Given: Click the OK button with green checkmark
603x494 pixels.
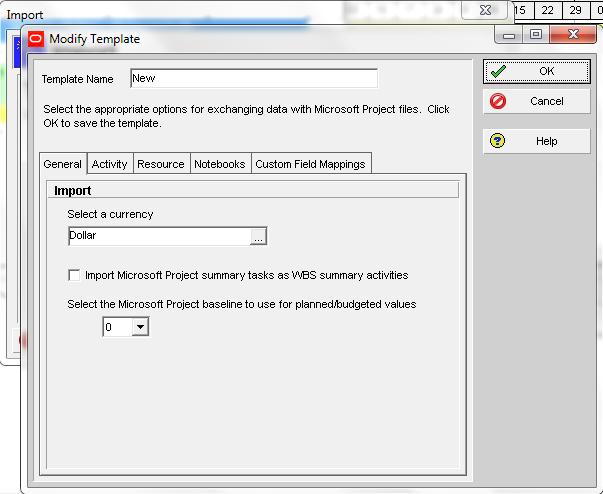Looking at the screenshot, I should point(536,71).
